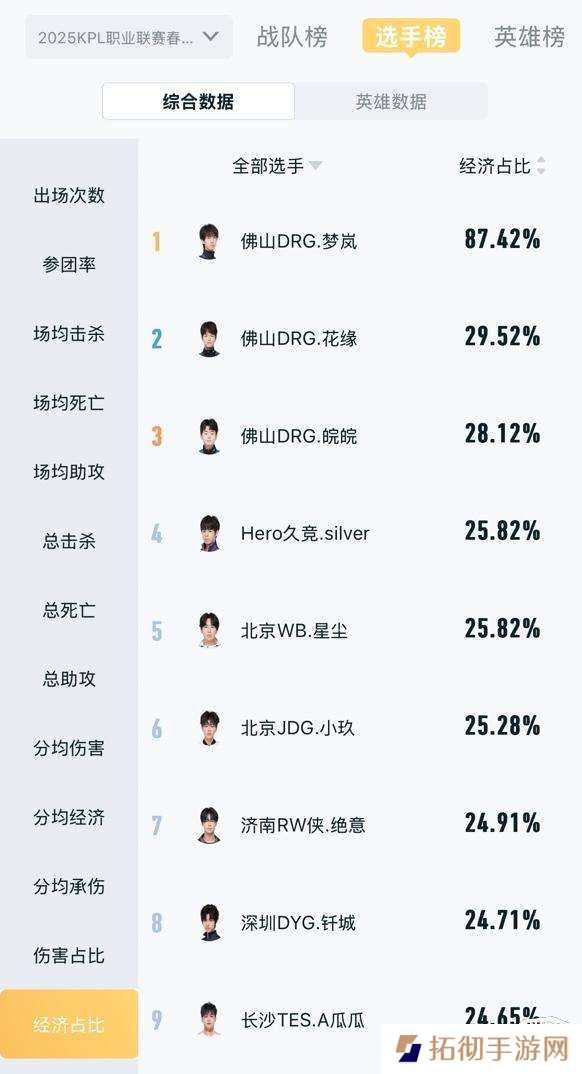Image resolution: width=582 pixels, height=1074 pixels.
Task: Click 佛山DRG.花缘 player avatar
Action: 209,338
